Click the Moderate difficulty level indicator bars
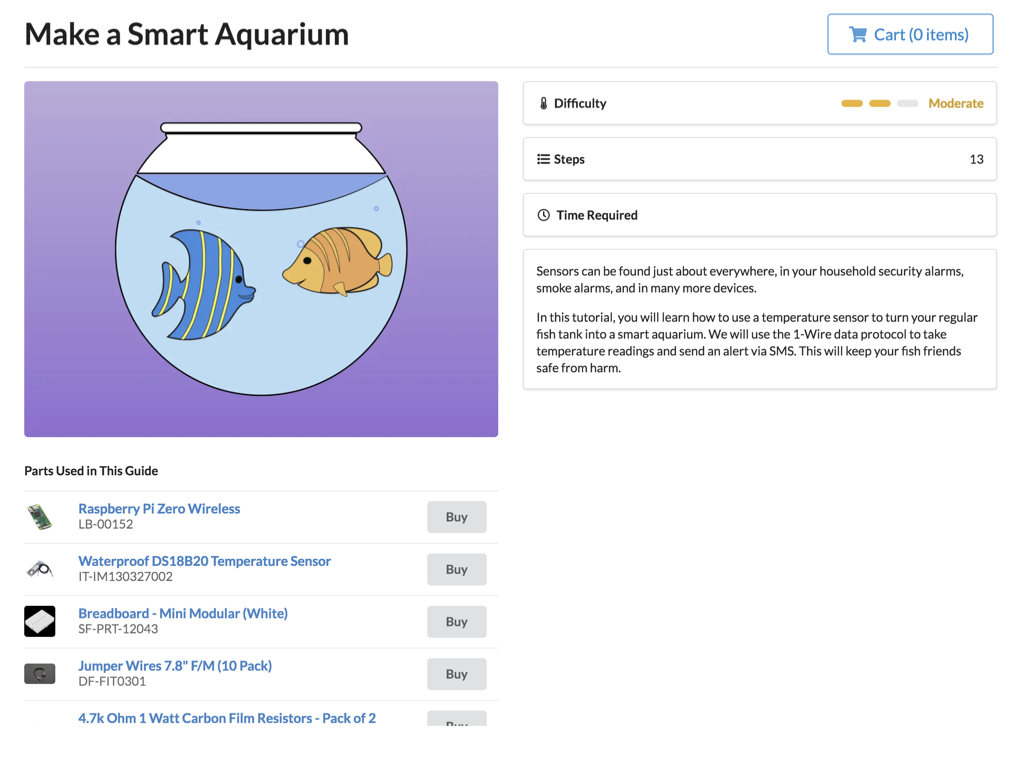Viewport: 1024px width, 768px height. click(879, 103)
